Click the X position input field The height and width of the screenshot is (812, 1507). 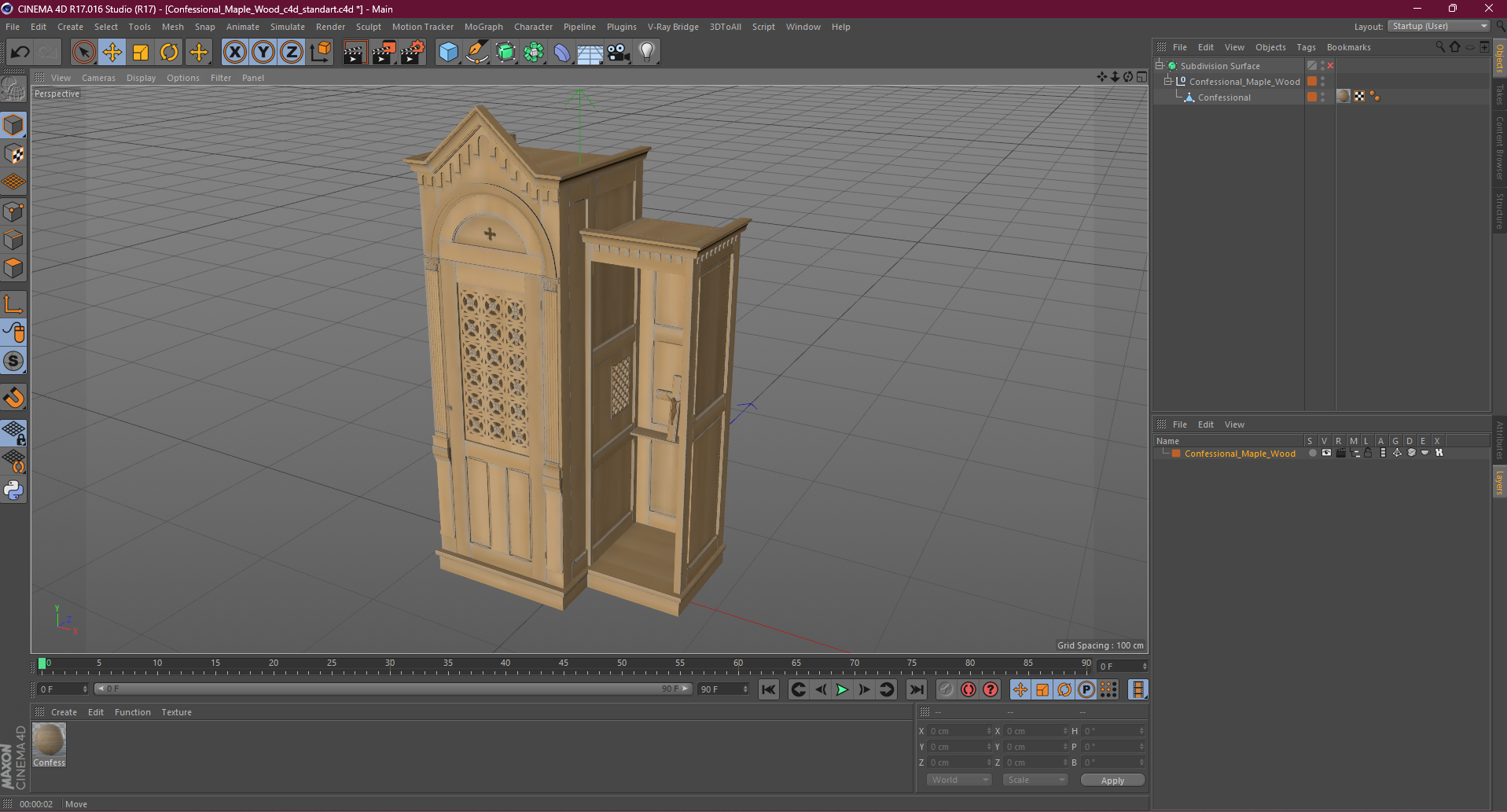point(960,731)
